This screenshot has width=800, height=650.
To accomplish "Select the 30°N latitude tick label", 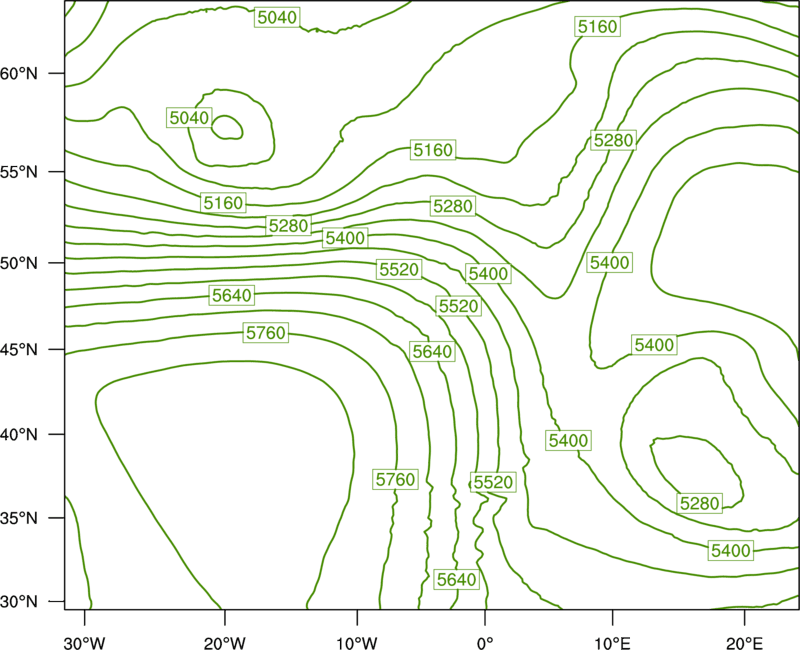I will click(x=19, y=602).
